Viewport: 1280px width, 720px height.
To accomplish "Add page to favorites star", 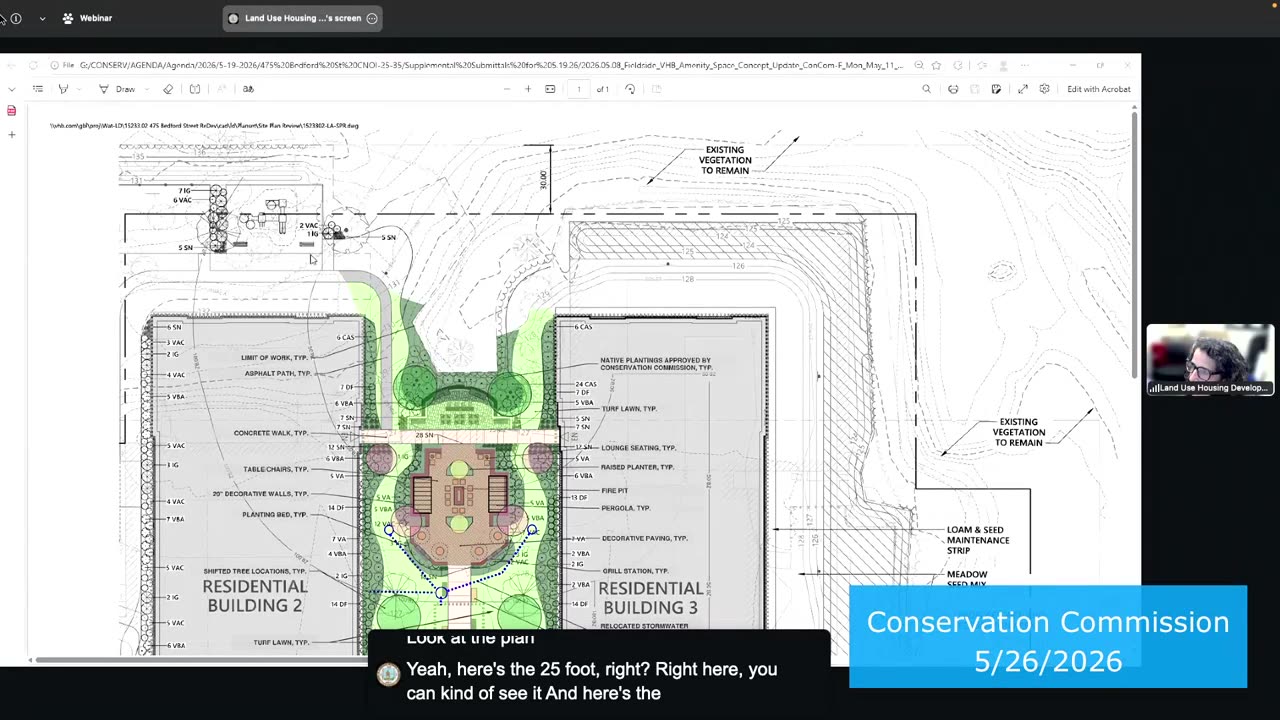I will coord(936,65).
